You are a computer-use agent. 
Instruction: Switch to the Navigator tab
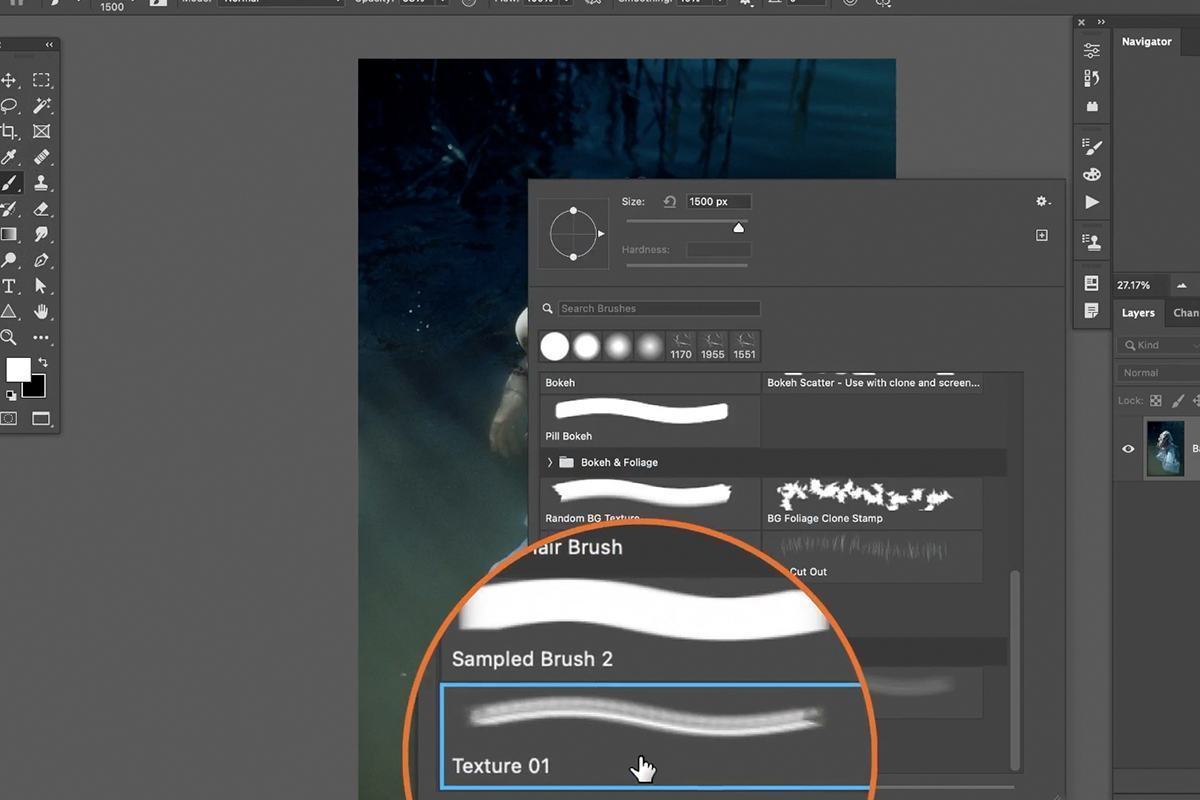1146,42
